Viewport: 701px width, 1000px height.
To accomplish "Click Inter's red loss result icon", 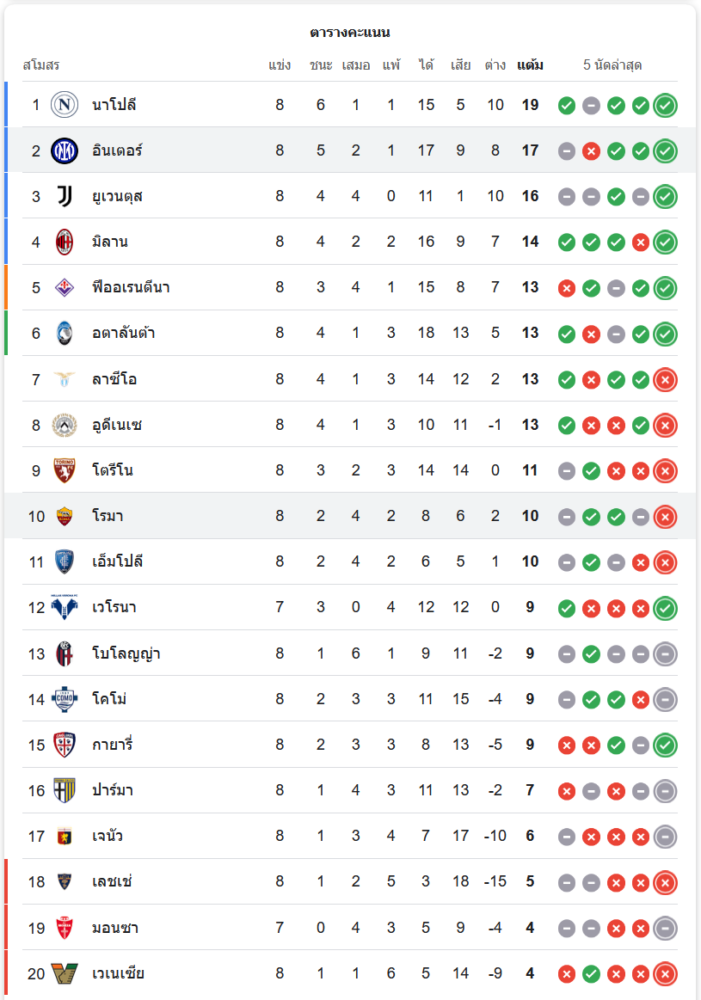I will click(x=591, y=151).
